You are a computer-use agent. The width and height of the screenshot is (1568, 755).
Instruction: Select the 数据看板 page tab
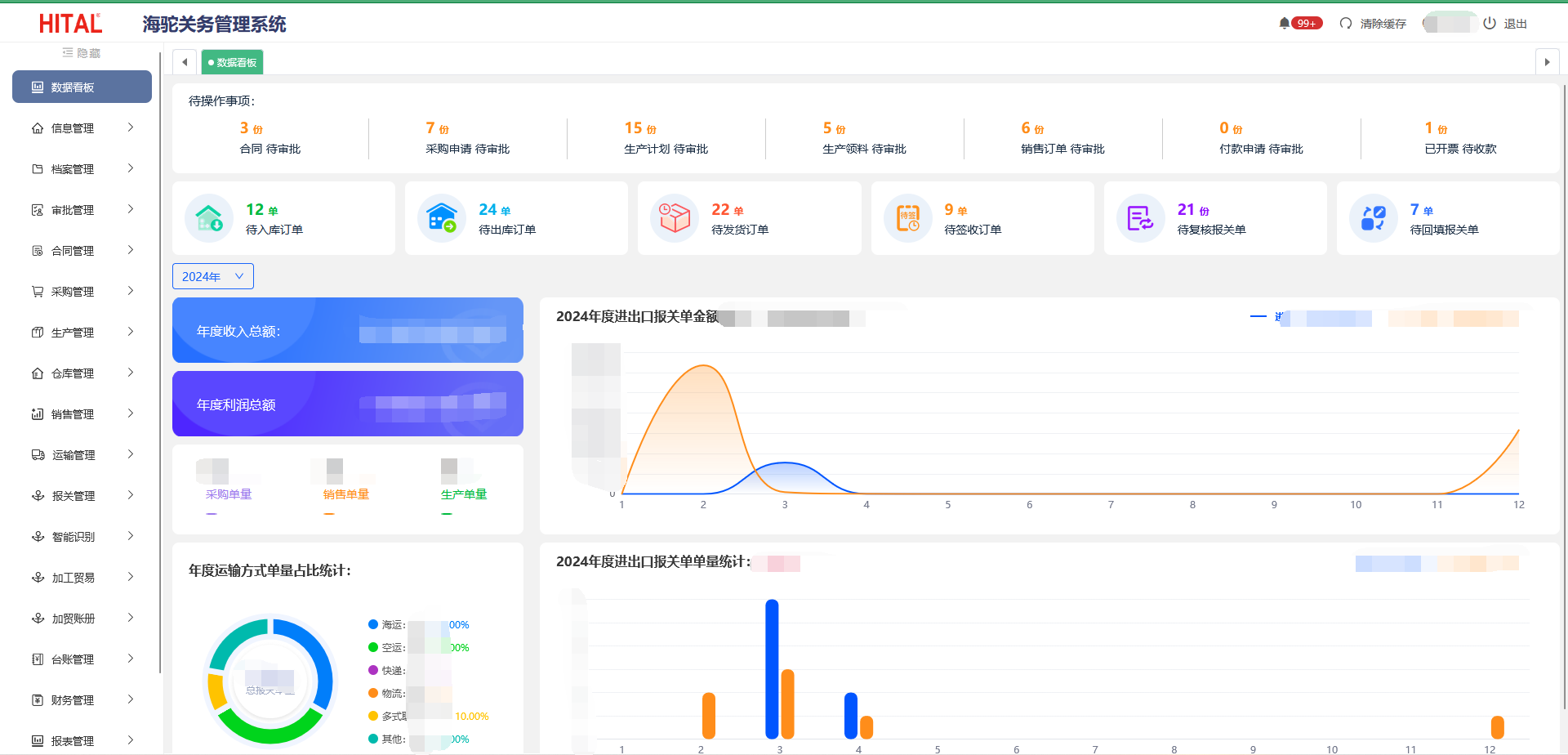(x=232, y=62)
